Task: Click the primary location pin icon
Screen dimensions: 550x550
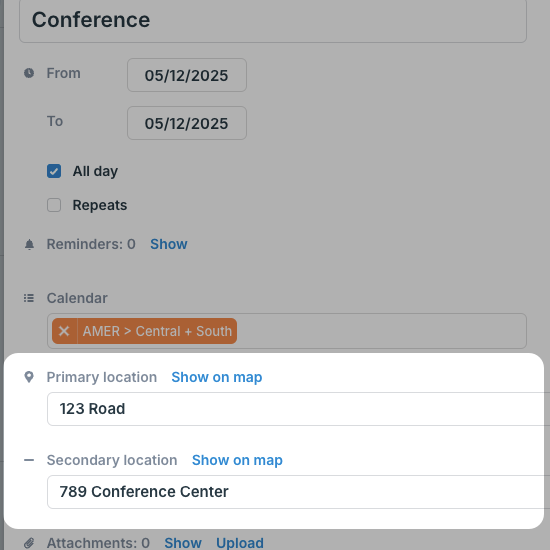Action: (x=29, y=377)
